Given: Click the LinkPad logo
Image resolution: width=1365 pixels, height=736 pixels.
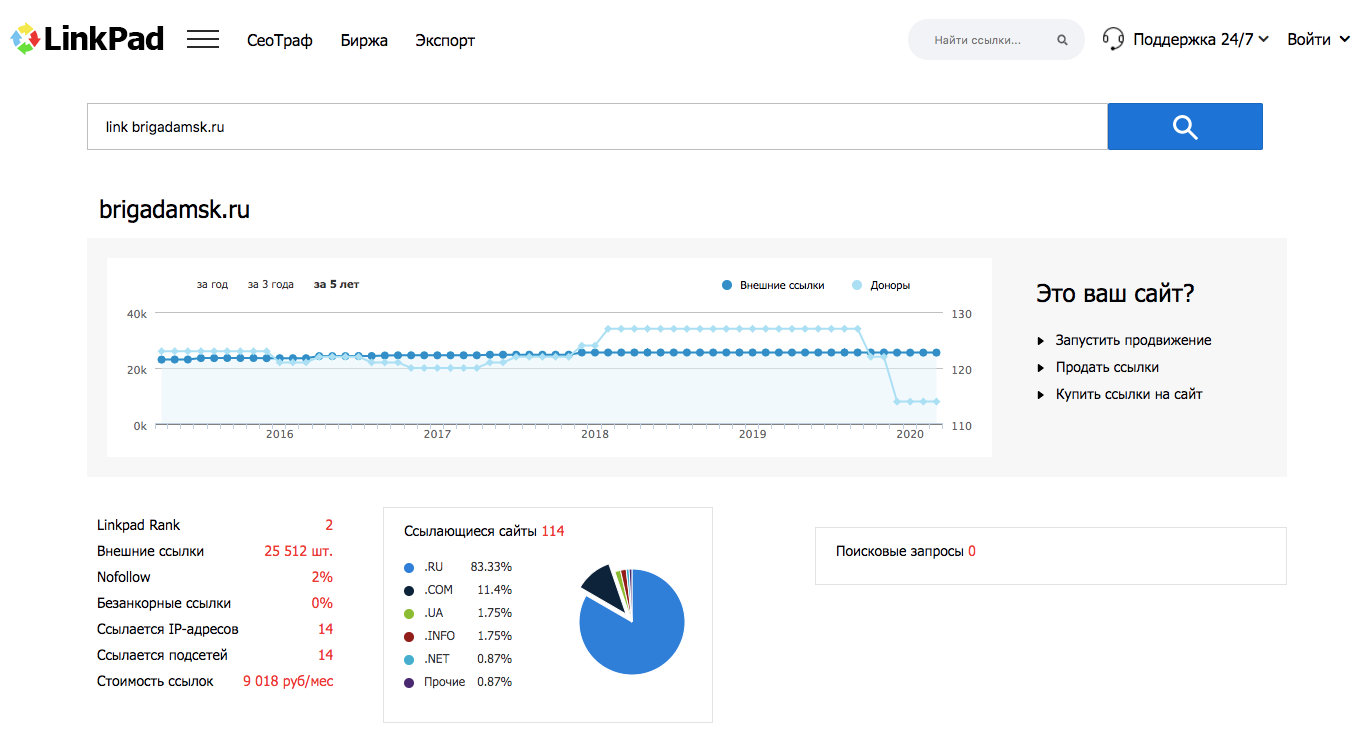Looking at the screenshot, I should pyautogui.click(x=87, y=39).
